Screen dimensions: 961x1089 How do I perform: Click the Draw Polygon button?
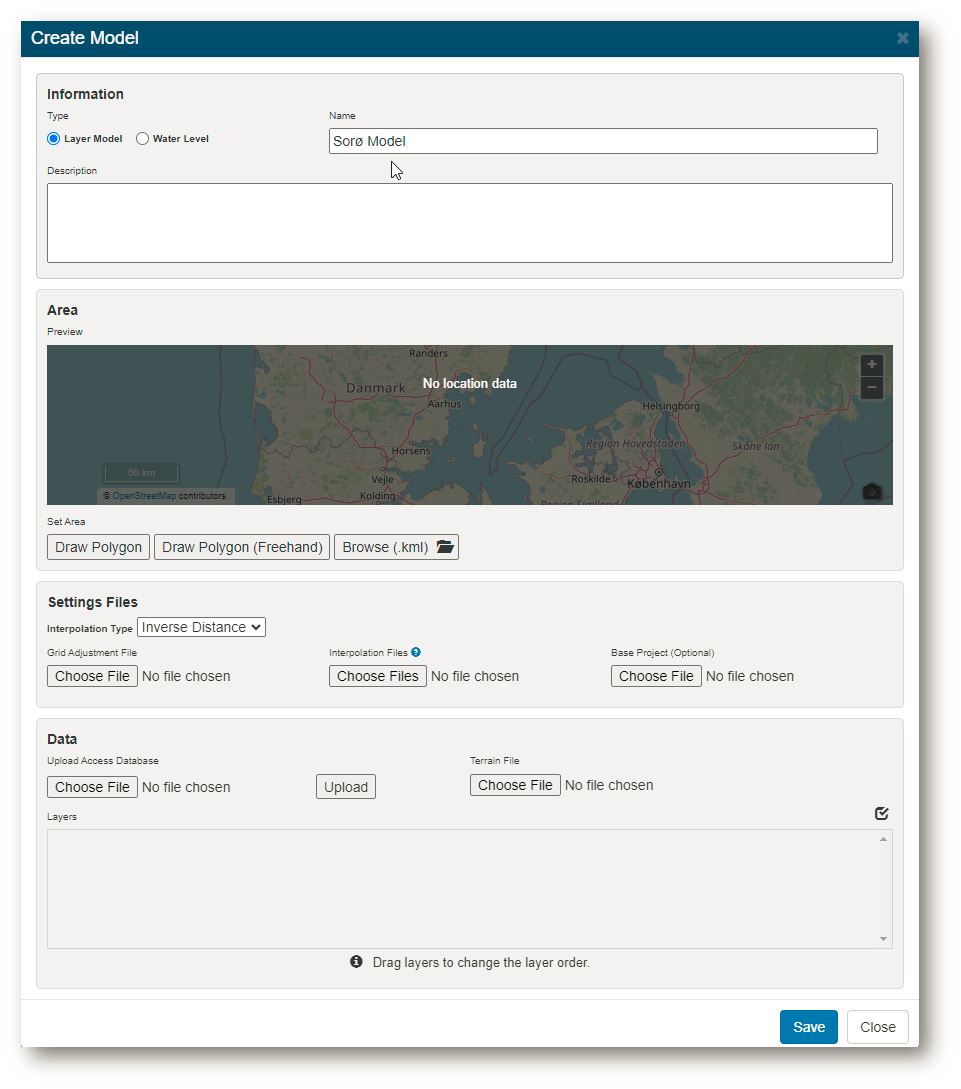[99, 547]
